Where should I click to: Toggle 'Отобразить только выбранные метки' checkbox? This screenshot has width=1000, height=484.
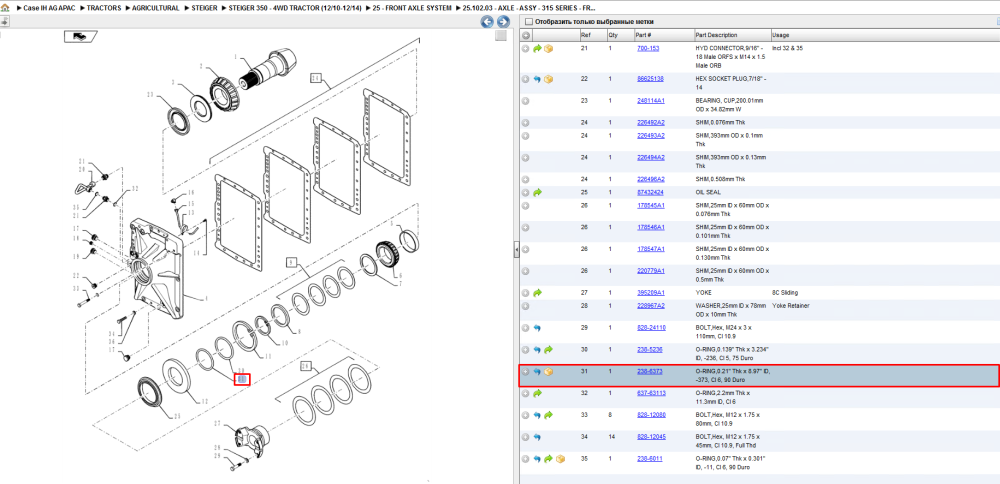(x=527, y=22)
